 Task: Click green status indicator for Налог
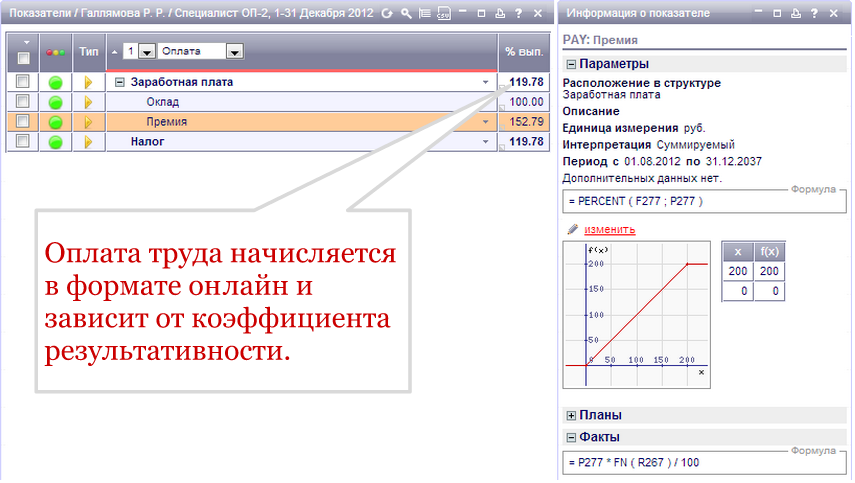click(56, 142)
